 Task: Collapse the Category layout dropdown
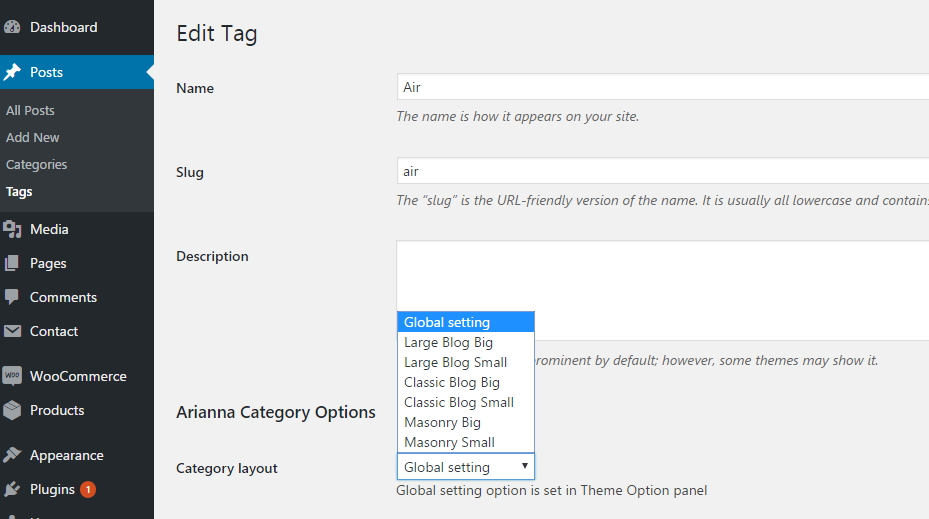coord(465,467)
